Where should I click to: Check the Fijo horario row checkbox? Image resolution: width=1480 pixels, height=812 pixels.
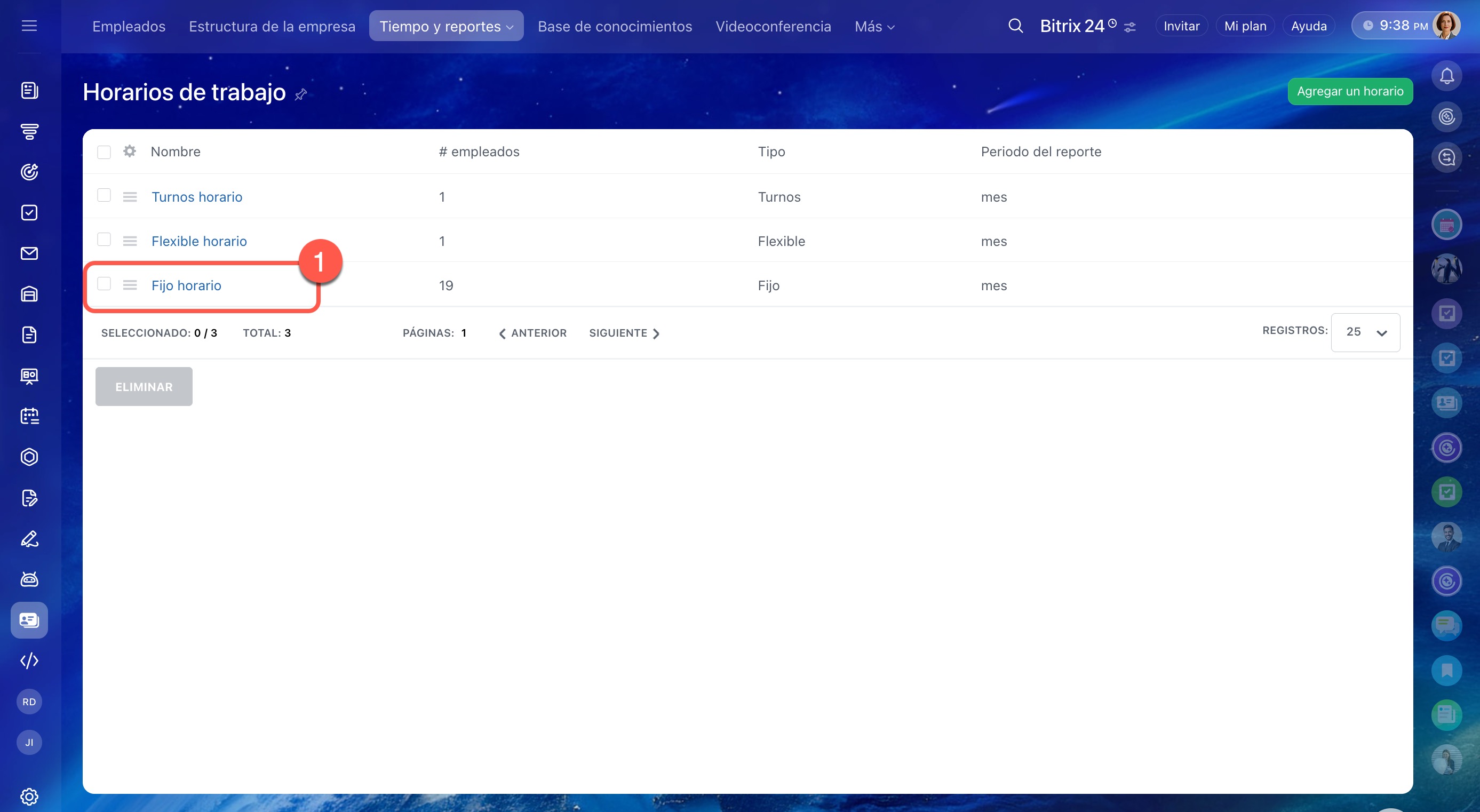coord(104,284)
